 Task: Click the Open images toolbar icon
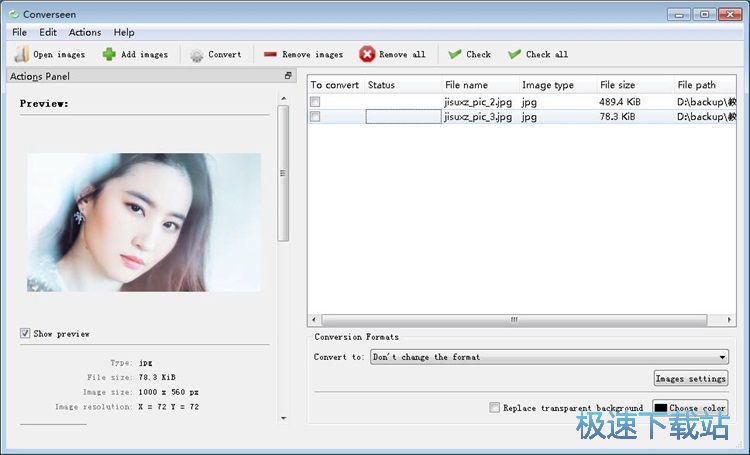pos(21,55)
